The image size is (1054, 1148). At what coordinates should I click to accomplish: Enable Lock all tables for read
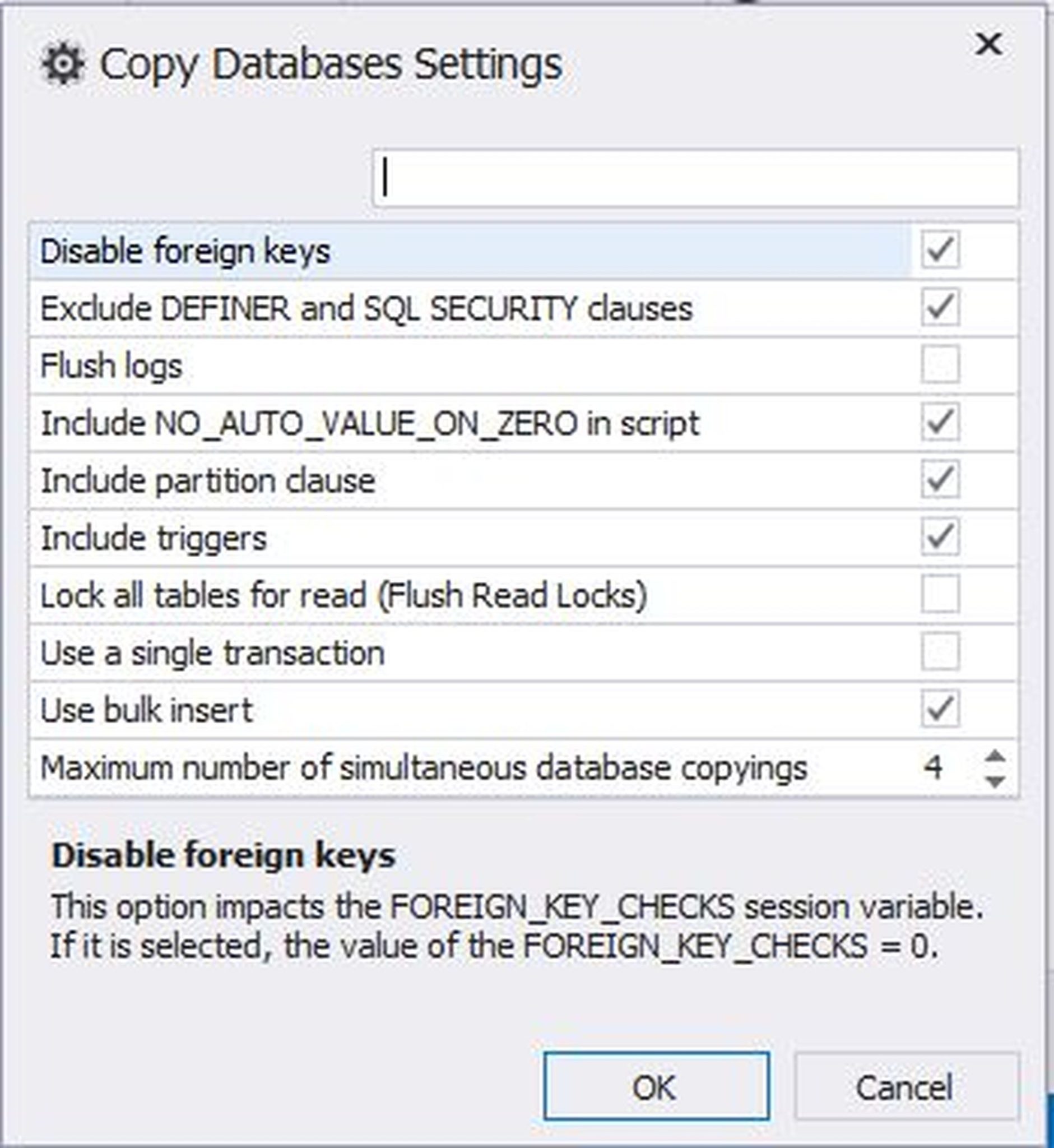941,595
